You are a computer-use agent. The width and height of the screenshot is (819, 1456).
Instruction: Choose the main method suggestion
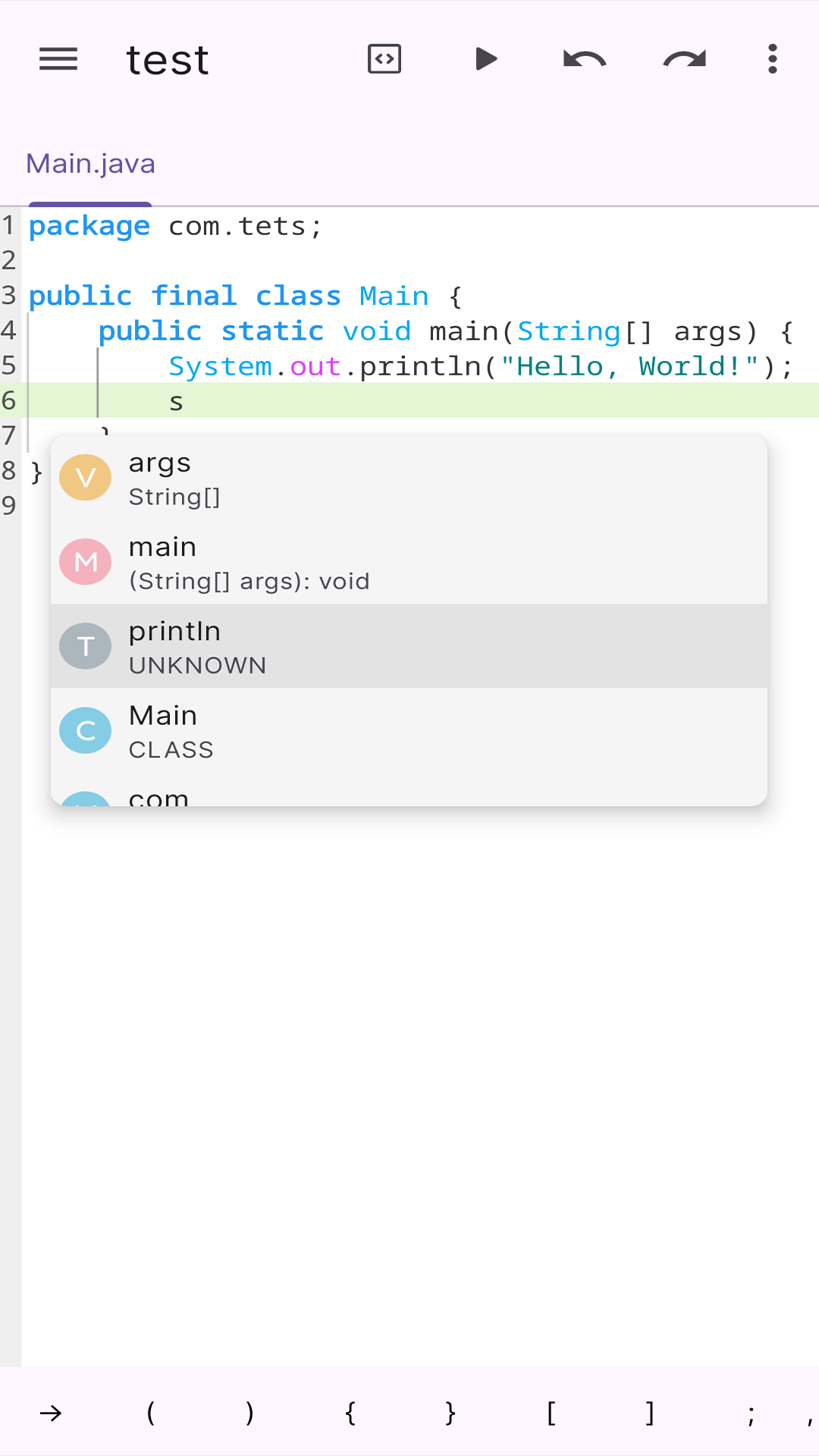[409, 563]
